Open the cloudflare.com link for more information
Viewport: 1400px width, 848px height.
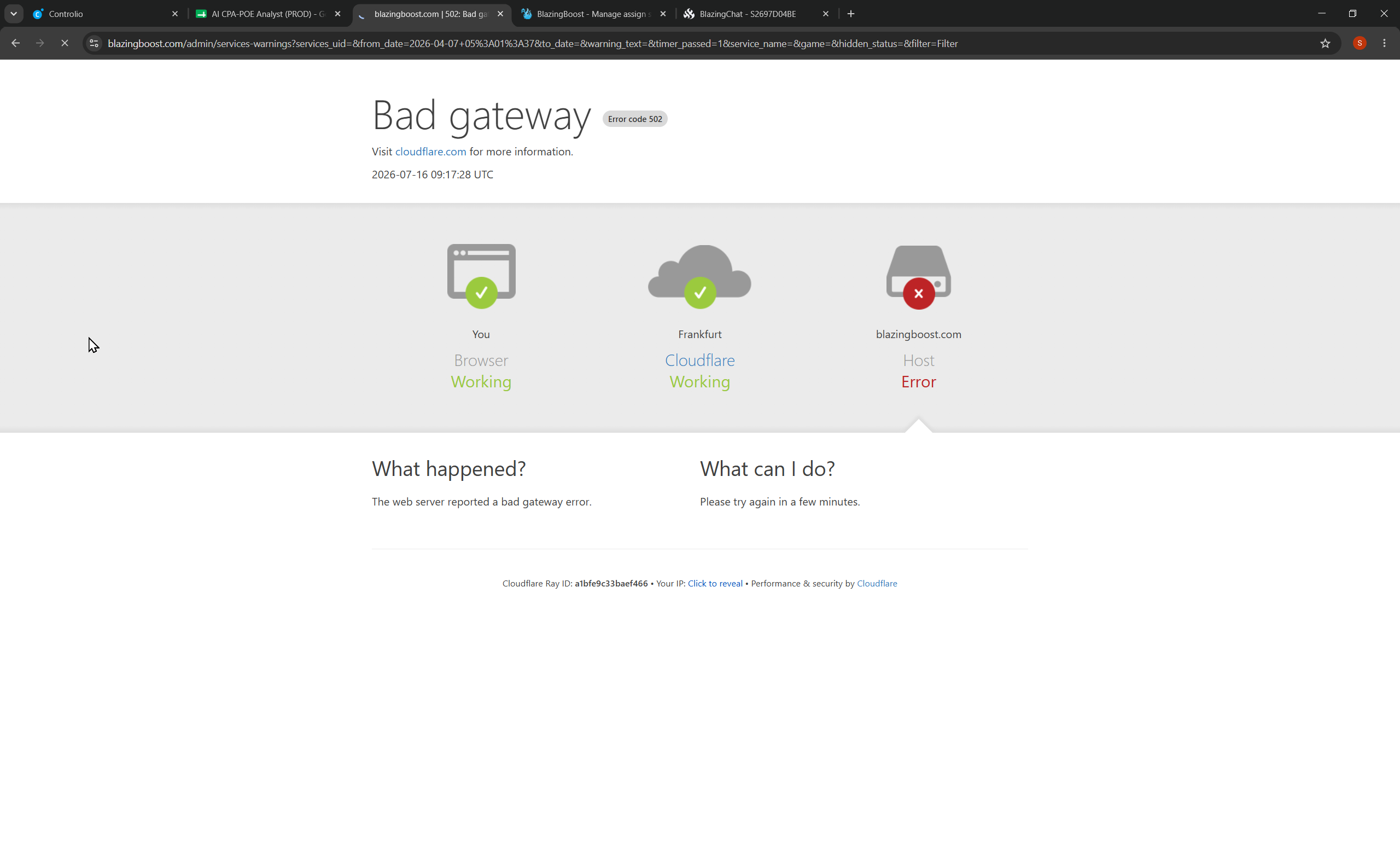coord(431,152)
